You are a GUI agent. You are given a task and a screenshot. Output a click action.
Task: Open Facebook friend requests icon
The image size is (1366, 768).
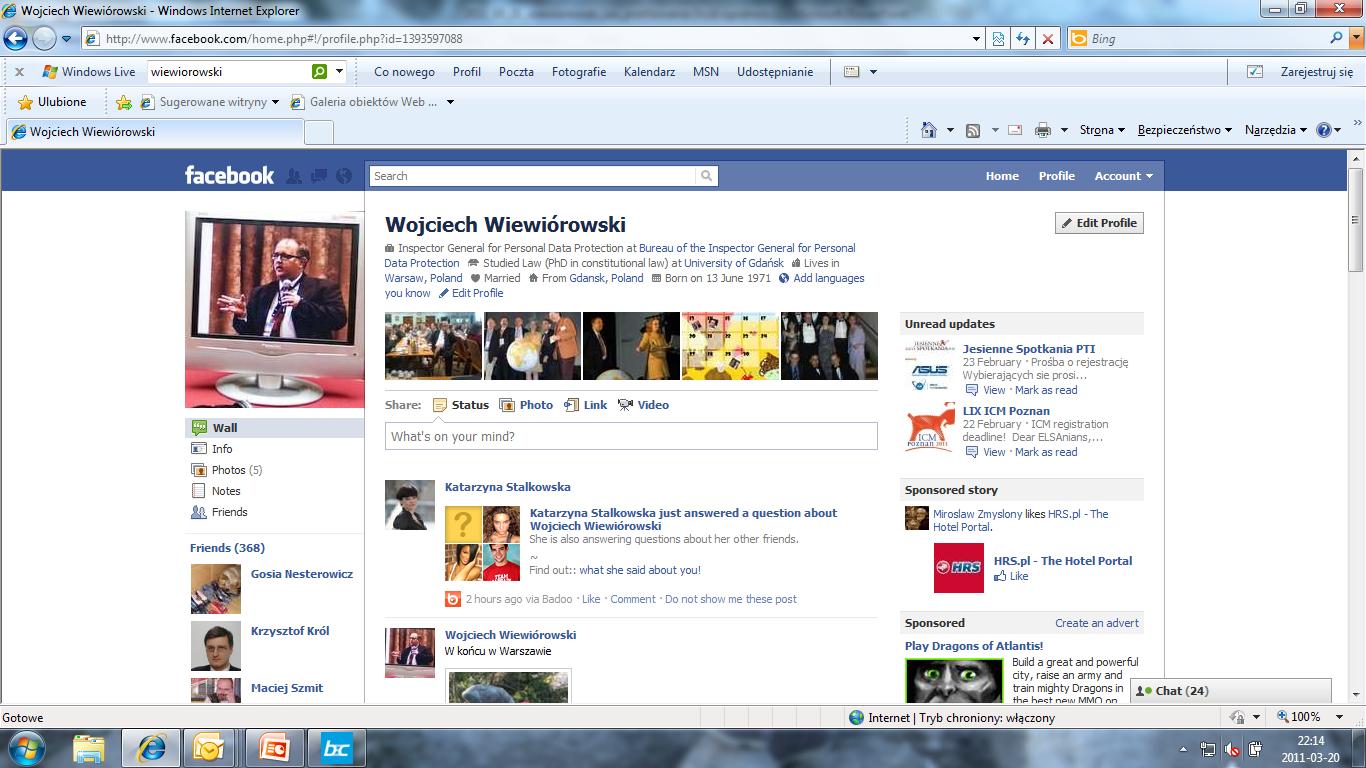click(x=294, y=176)
